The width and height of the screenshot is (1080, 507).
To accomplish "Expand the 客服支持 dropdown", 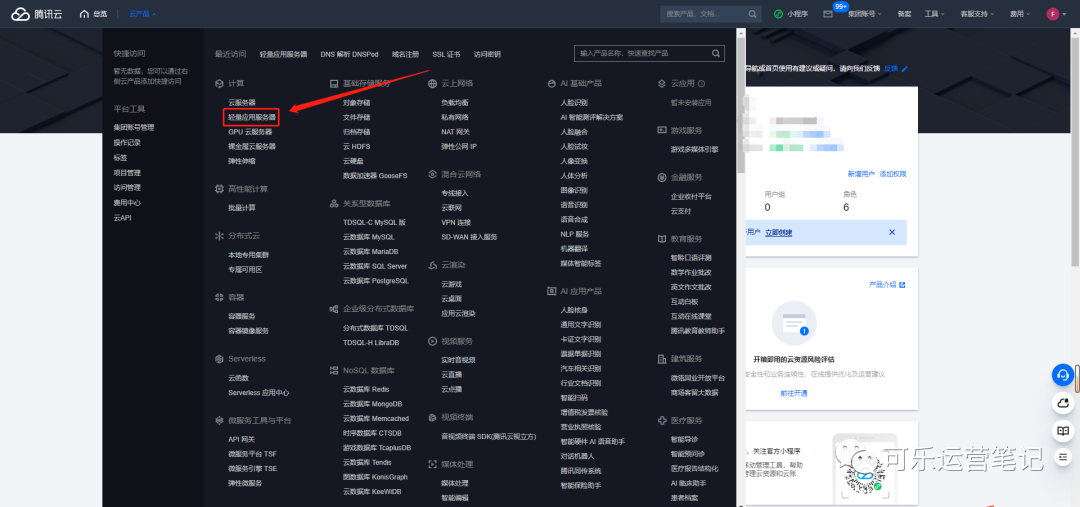I will tap(977, 14).
